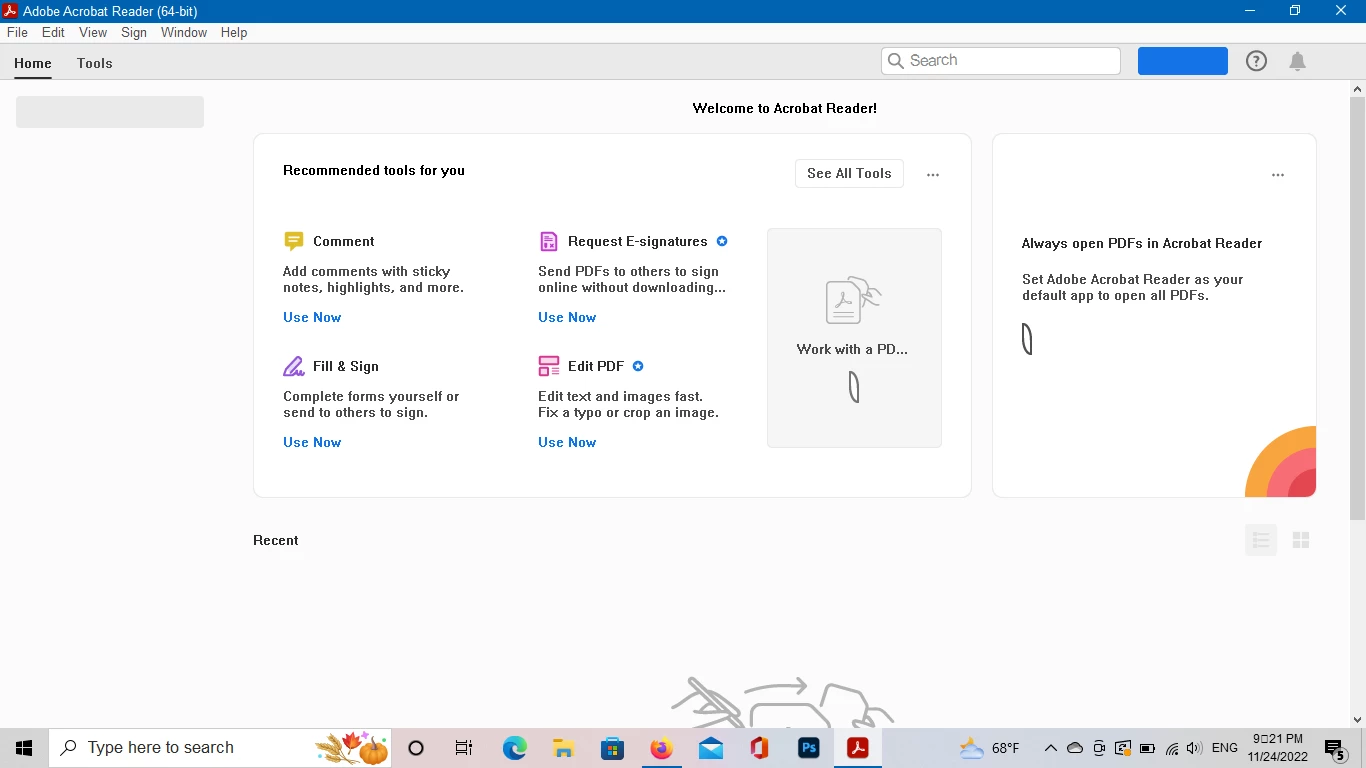Screen dimensions: 1366x768
Task: Open the View menu
Action: [x=93, y=32]
